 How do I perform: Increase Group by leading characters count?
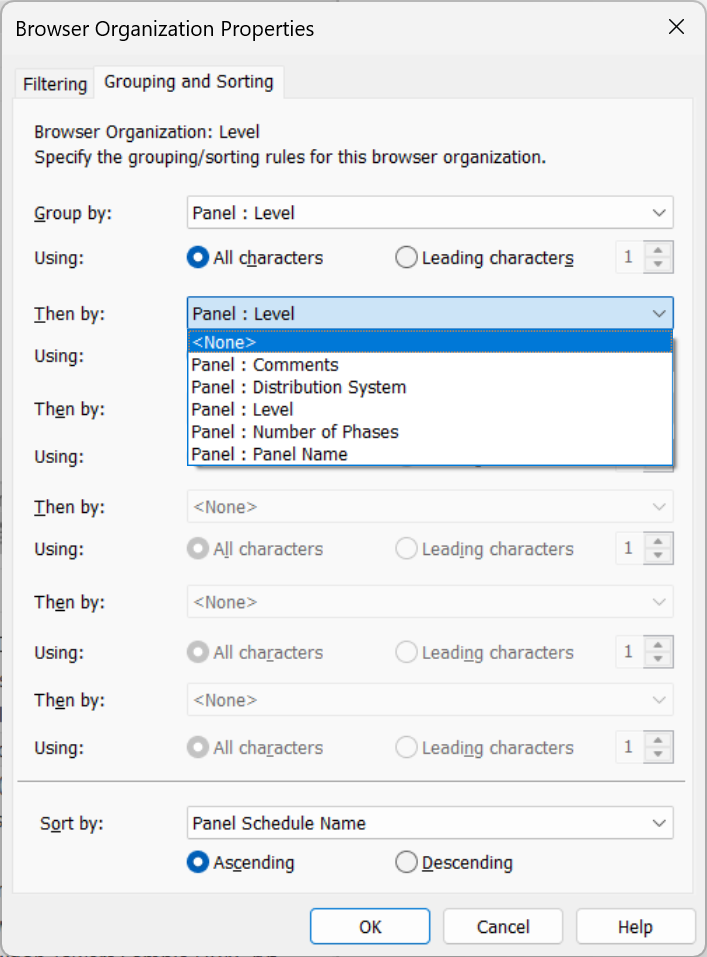pos(657,251)
